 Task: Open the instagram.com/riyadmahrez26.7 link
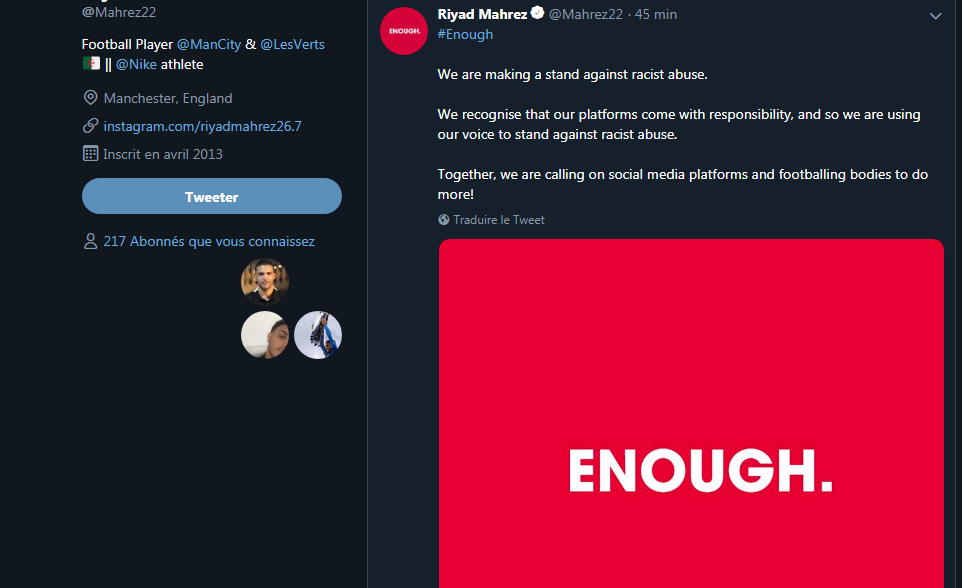pos(202,126)
